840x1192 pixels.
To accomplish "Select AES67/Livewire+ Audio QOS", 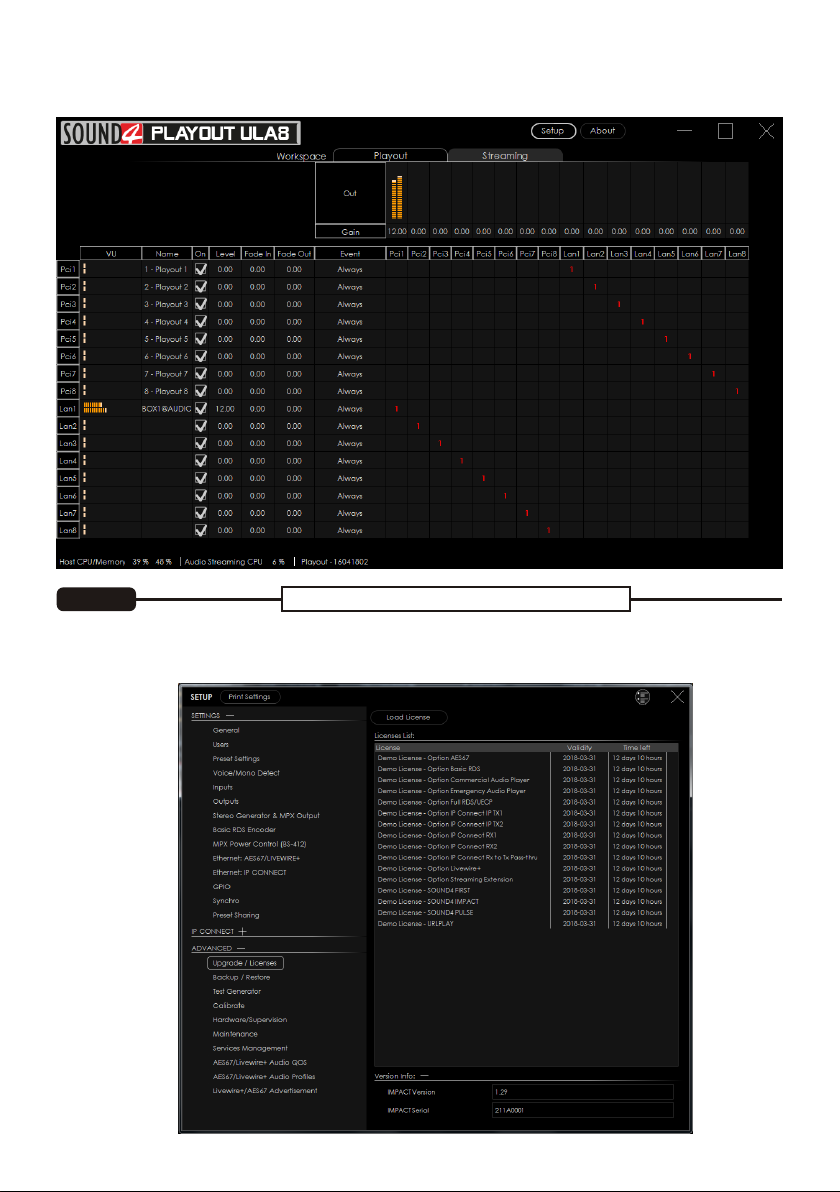I will coord(259,1063).
